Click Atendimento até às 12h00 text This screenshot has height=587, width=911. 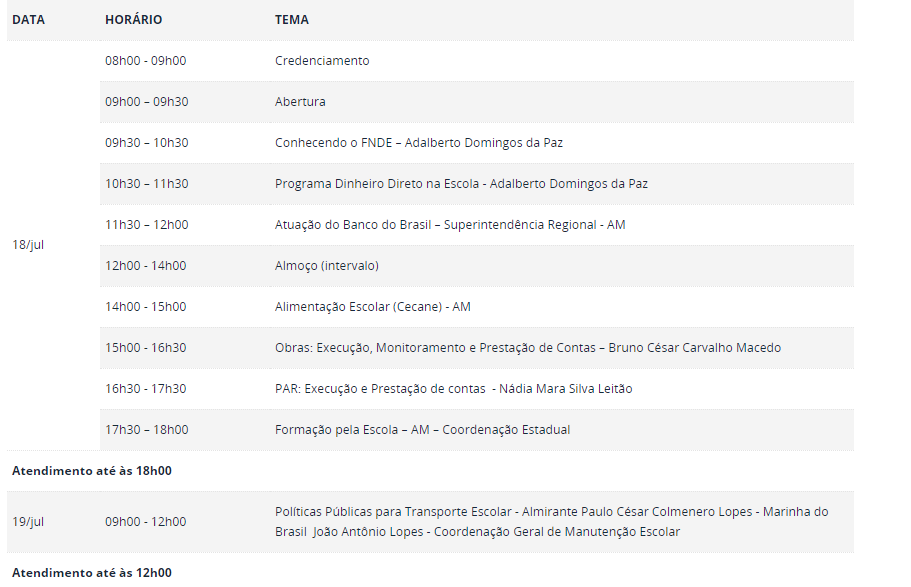pos(92,573)
